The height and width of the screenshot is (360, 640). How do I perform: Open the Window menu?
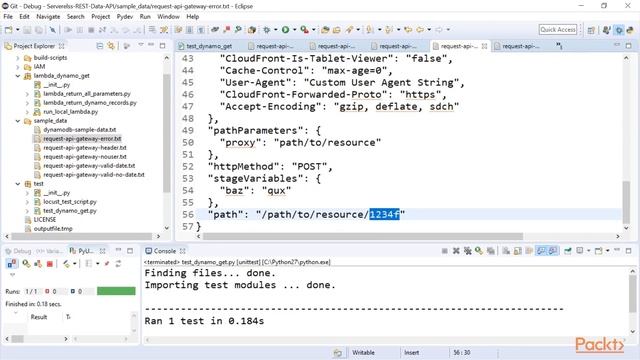pyautogui.click(x=168, y=17)
